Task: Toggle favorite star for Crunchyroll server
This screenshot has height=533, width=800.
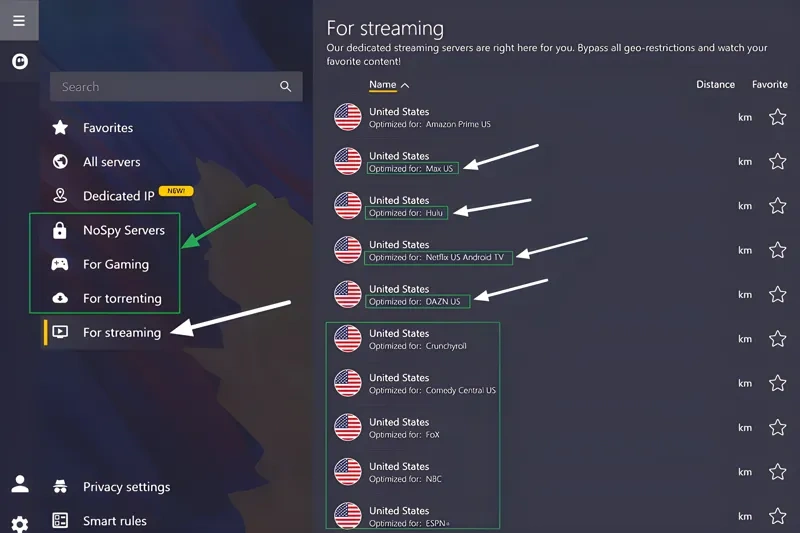Action: [x=777, y=339]
